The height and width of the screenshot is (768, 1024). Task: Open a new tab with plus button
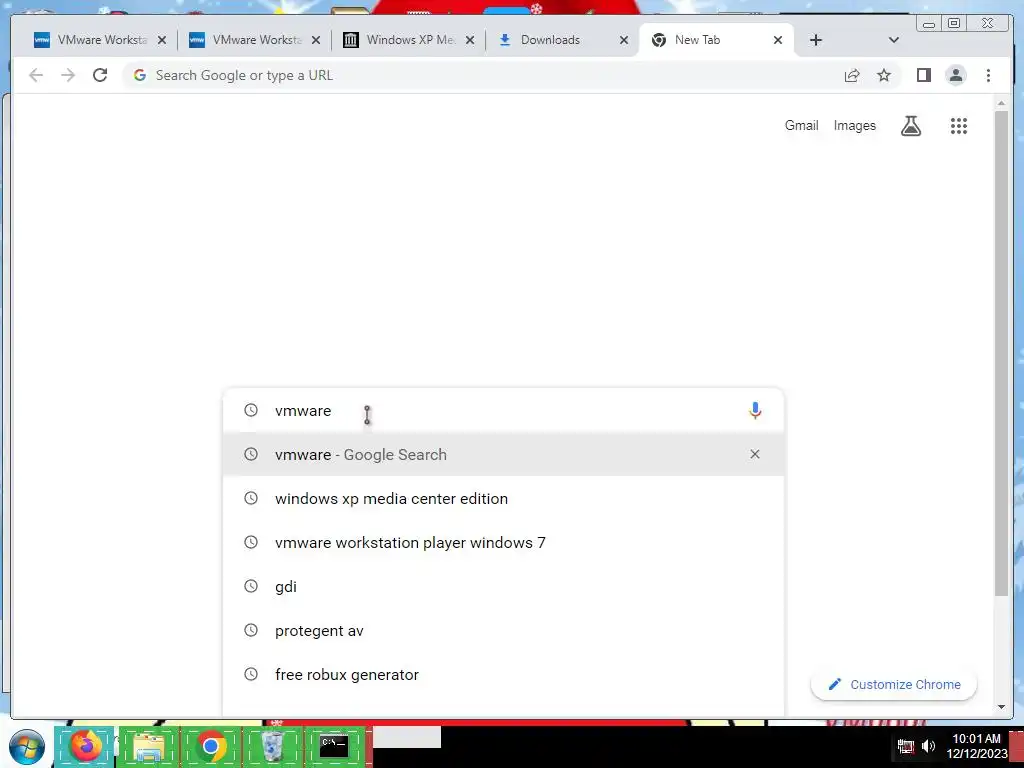pyautogui.click(x=816, y=40)
